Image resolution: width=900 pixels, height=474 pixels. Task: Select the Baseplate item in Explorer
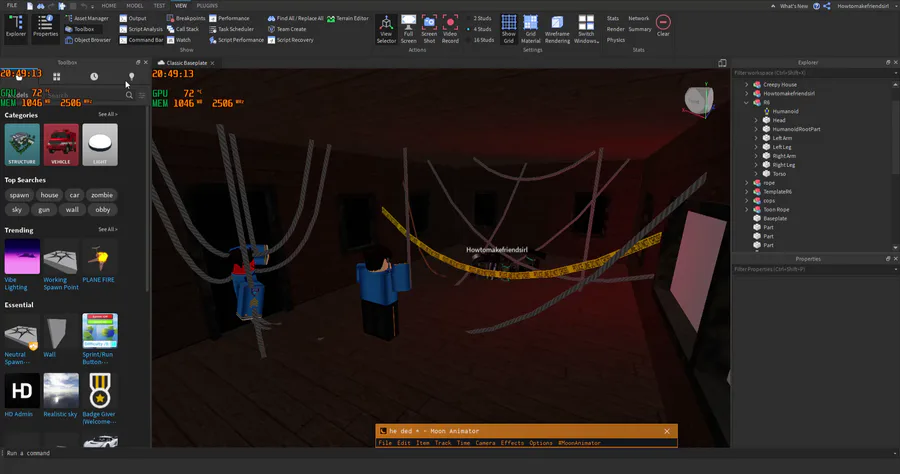click(774, 219)
